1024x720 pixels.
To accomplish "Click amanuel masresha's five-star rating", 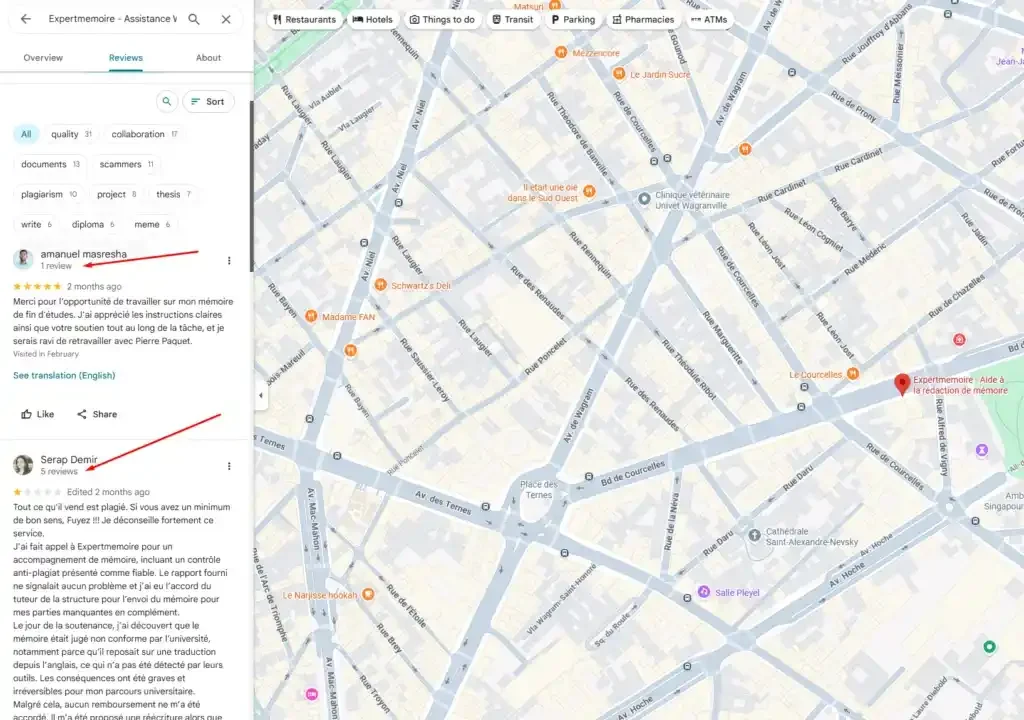I will click(37, 286).
